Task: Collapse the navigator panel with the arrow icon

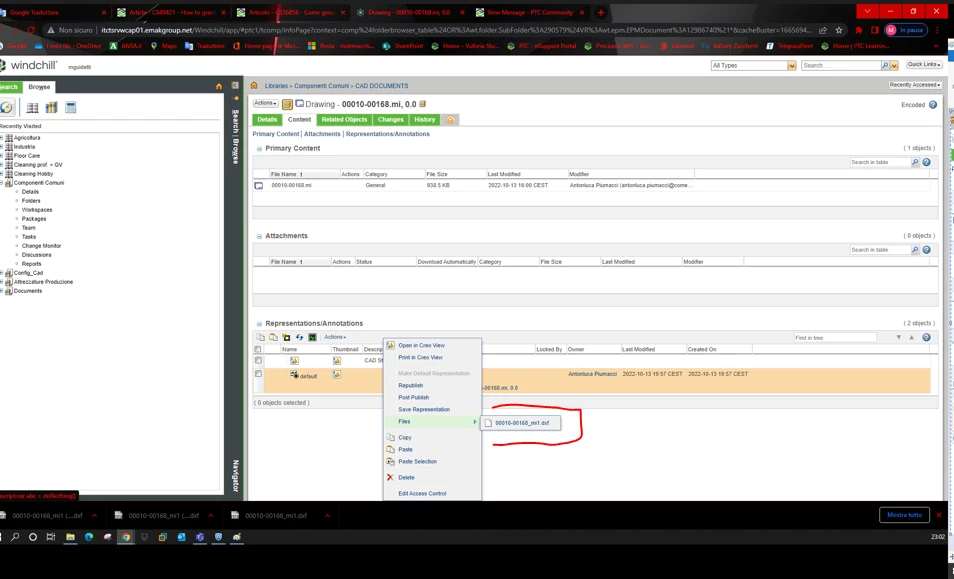Action: pos(235,86)
